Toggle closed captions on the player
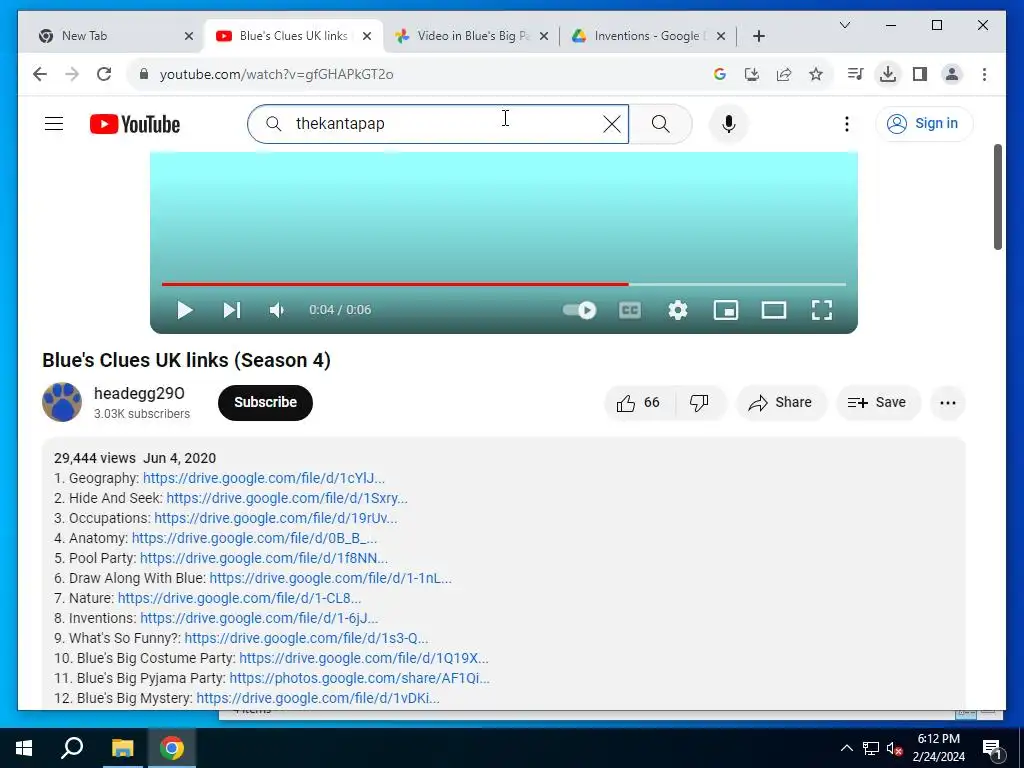The width and height of the screenshot is (1024, 768). (630, 310)
